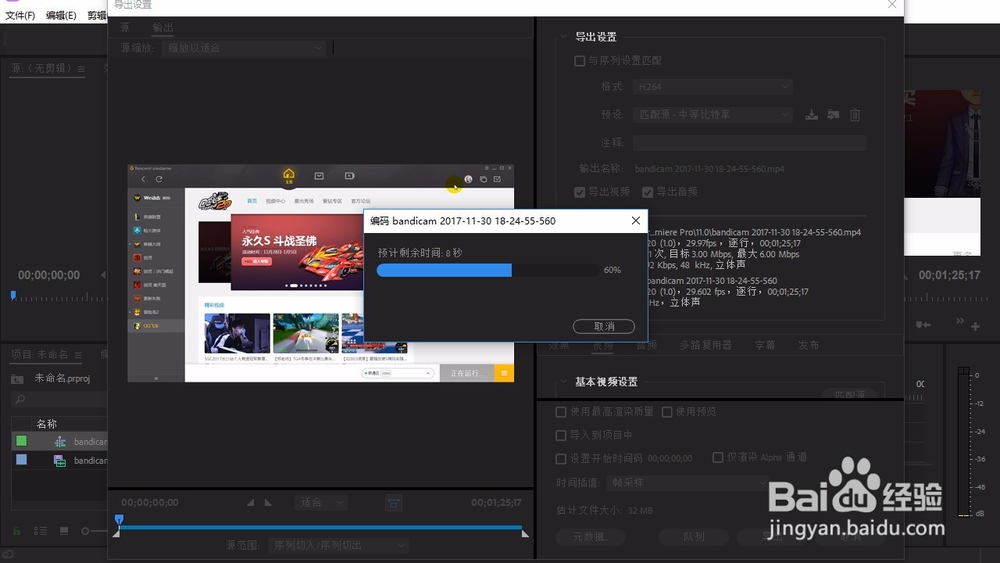1000x563 pixels.
Task: Click project thumbnail zoom slider handle
Action: pos(85,530)
